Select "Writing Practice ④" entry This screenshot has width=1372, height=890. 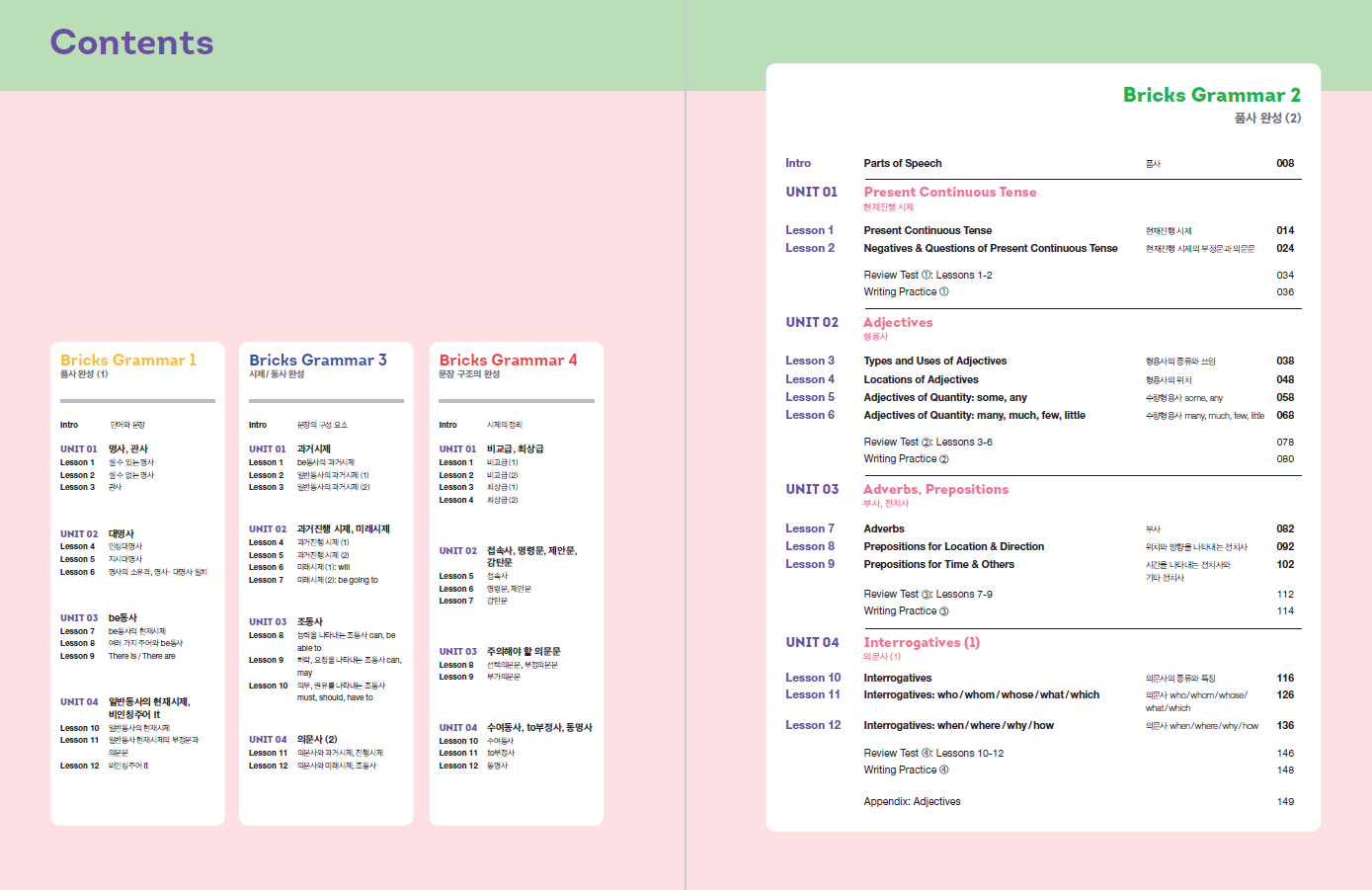coord(906,769)
